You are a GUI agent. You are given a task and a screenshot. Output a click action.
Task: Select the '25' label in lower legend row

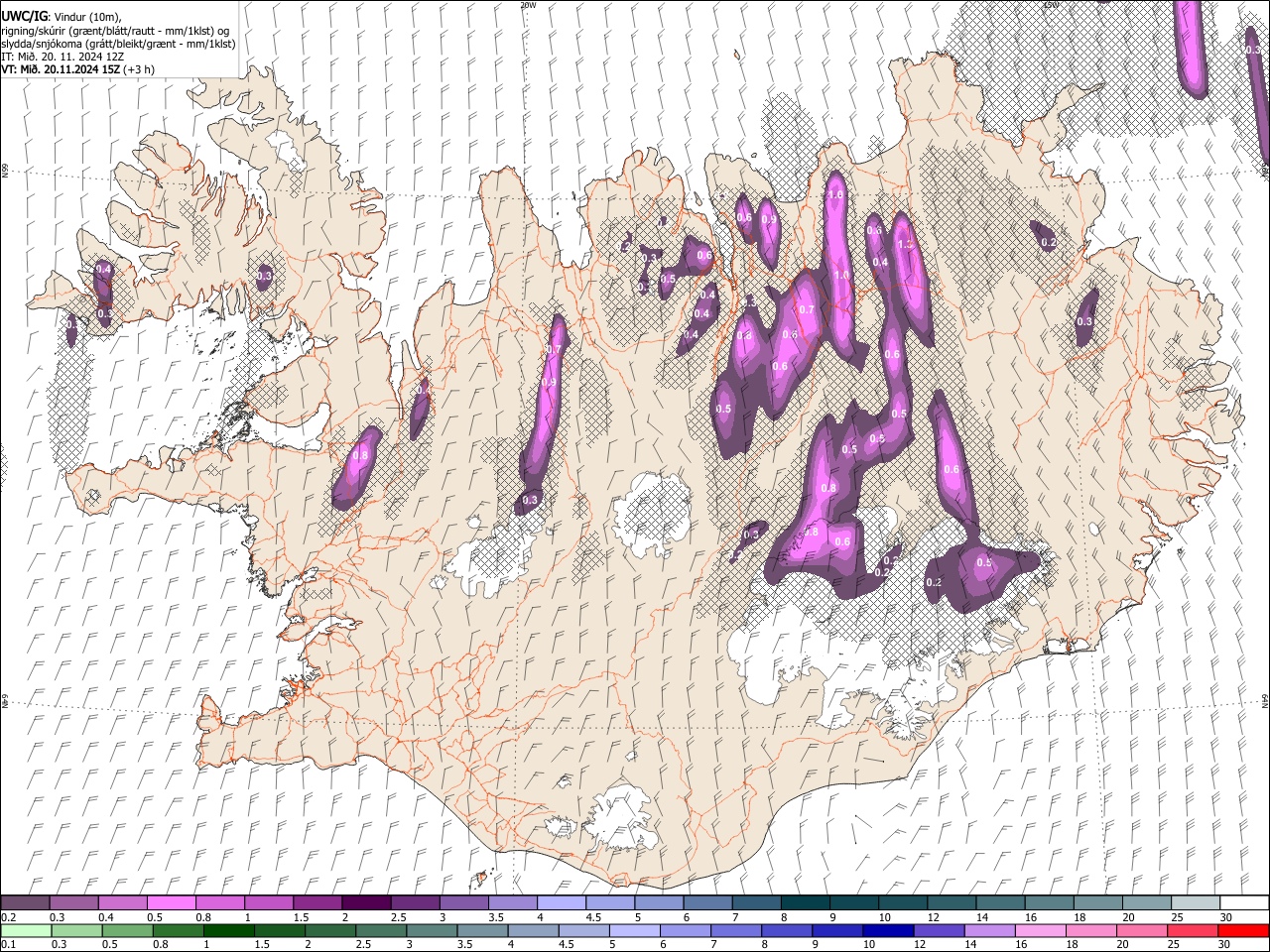tap(1174, 945)
